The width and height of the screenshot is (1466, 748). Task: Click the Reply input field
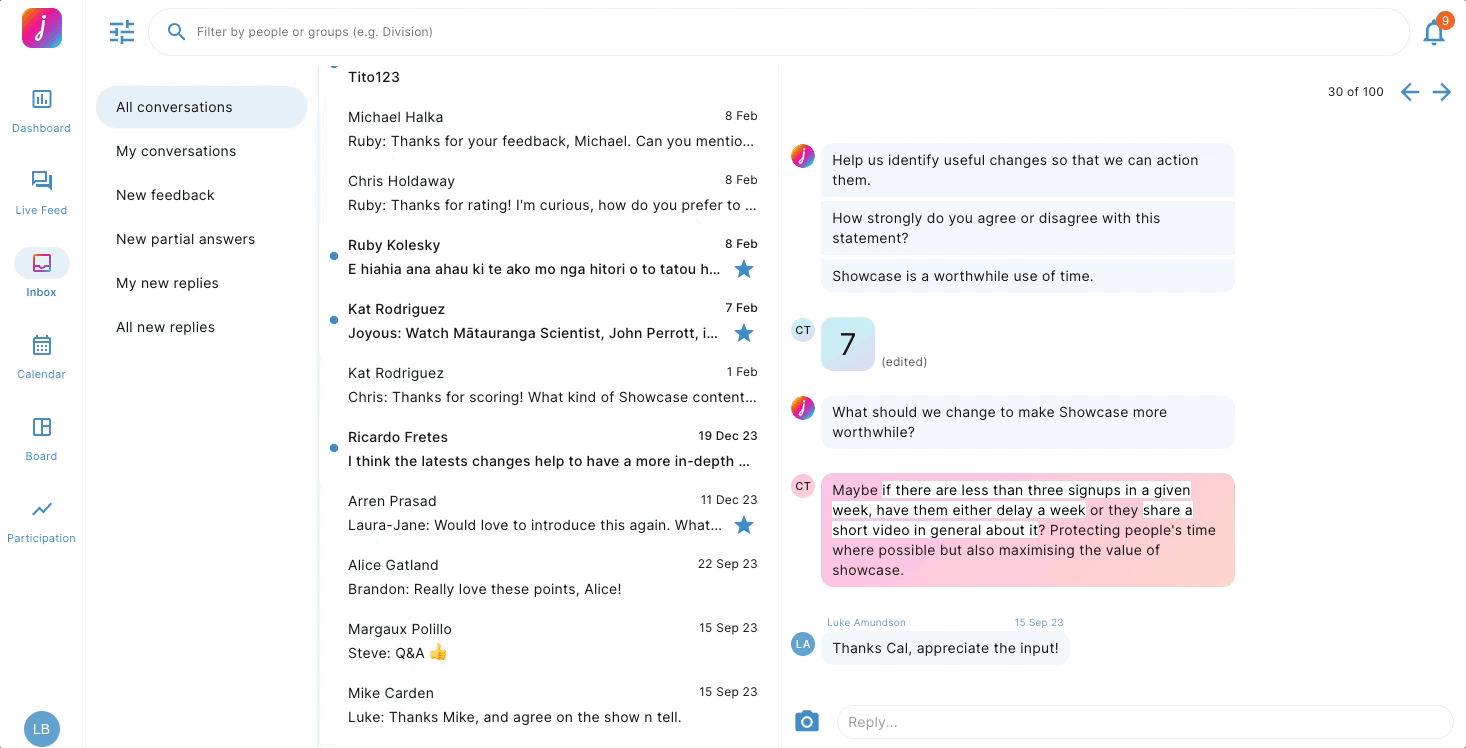[x=1100, y=721]
